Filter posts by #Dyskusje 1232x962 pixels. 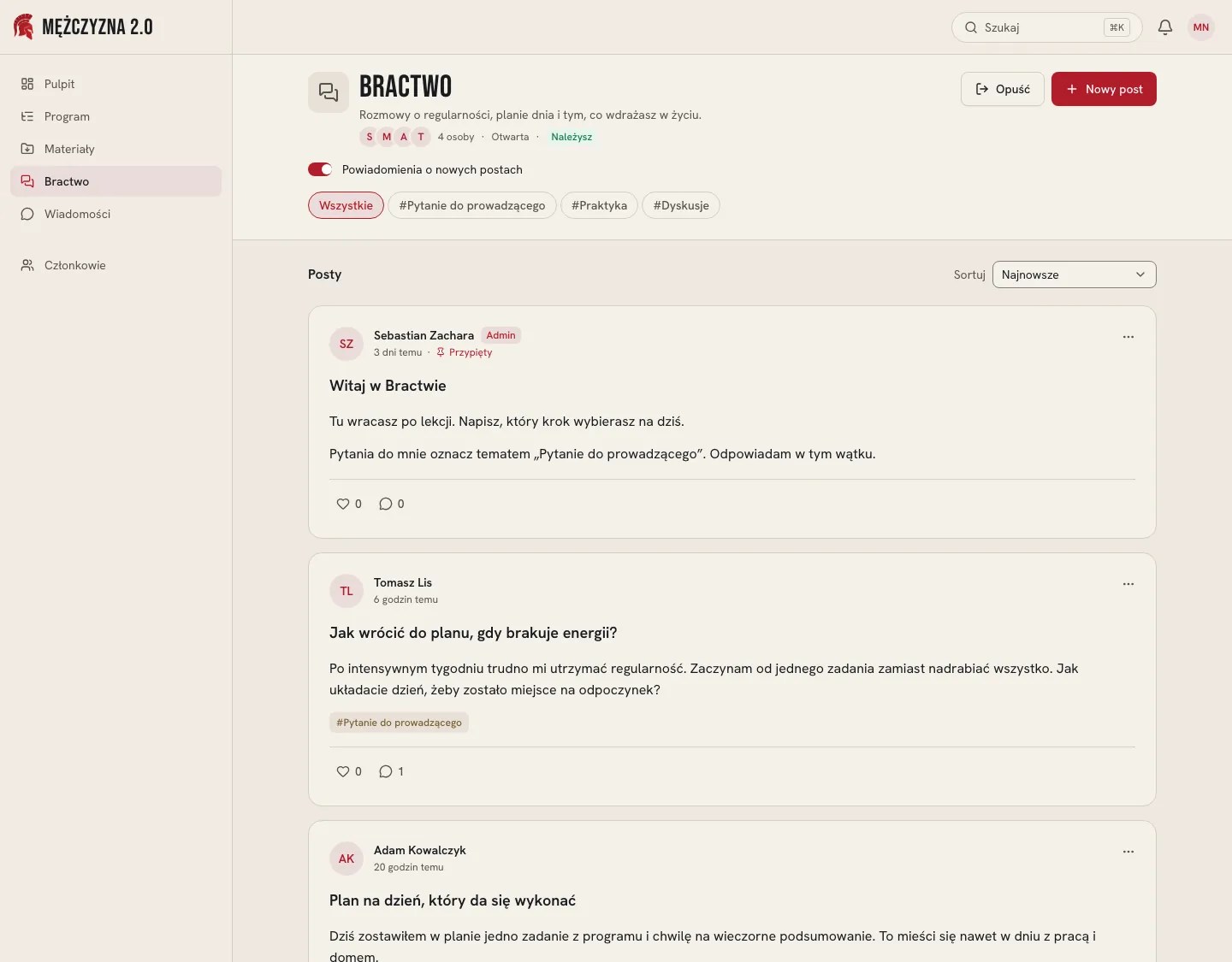point(681,205)
